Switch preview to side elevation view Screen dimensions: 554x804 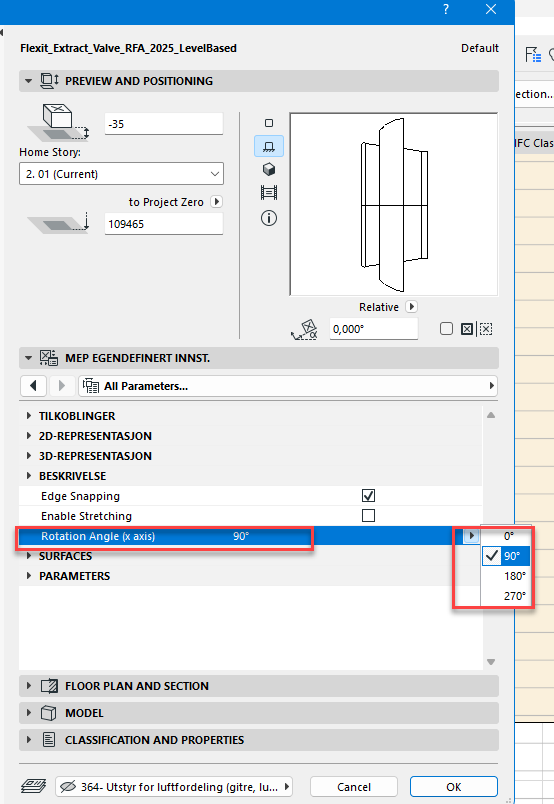tap(269, 147)
